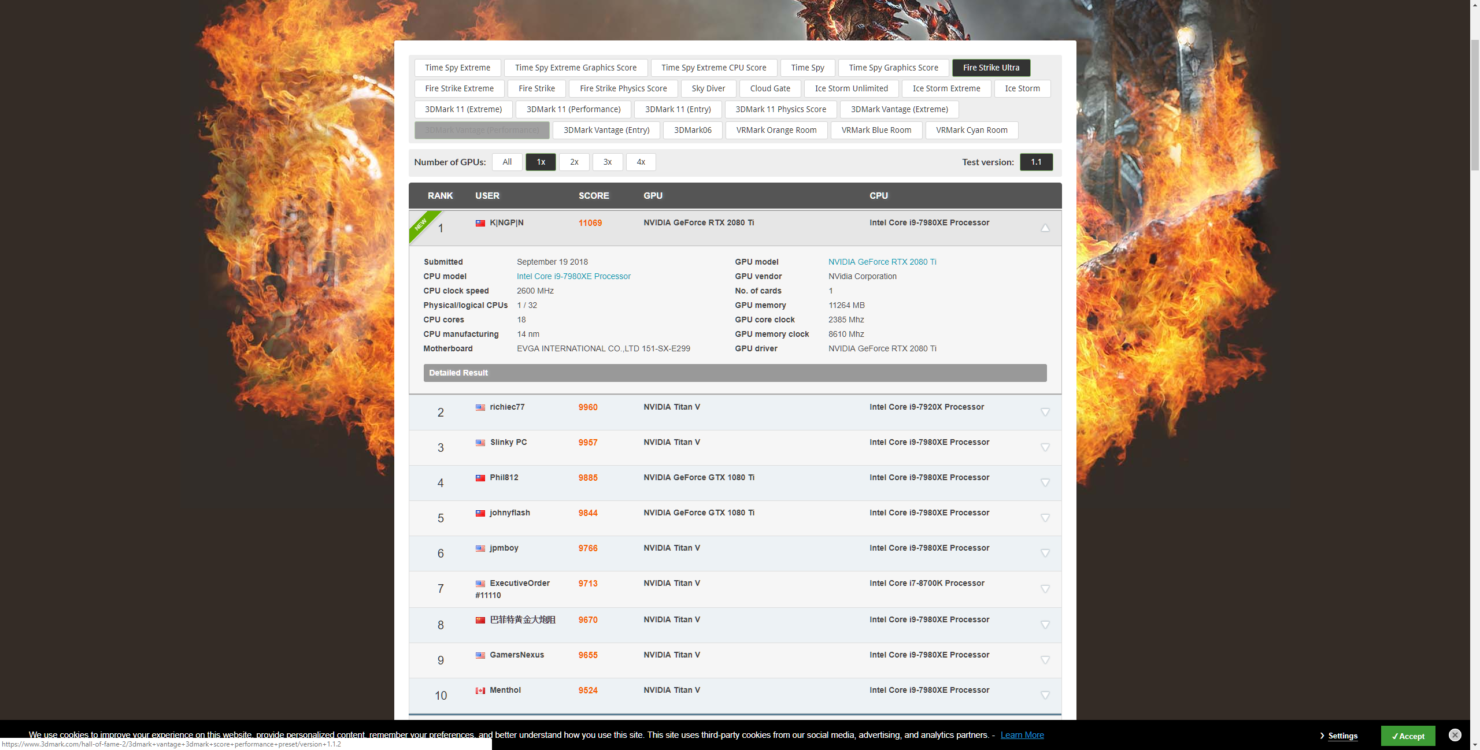Expand the Menthol result row arrow
This screenshot has height=750, width=1480.
click(x=1045, y=695)
